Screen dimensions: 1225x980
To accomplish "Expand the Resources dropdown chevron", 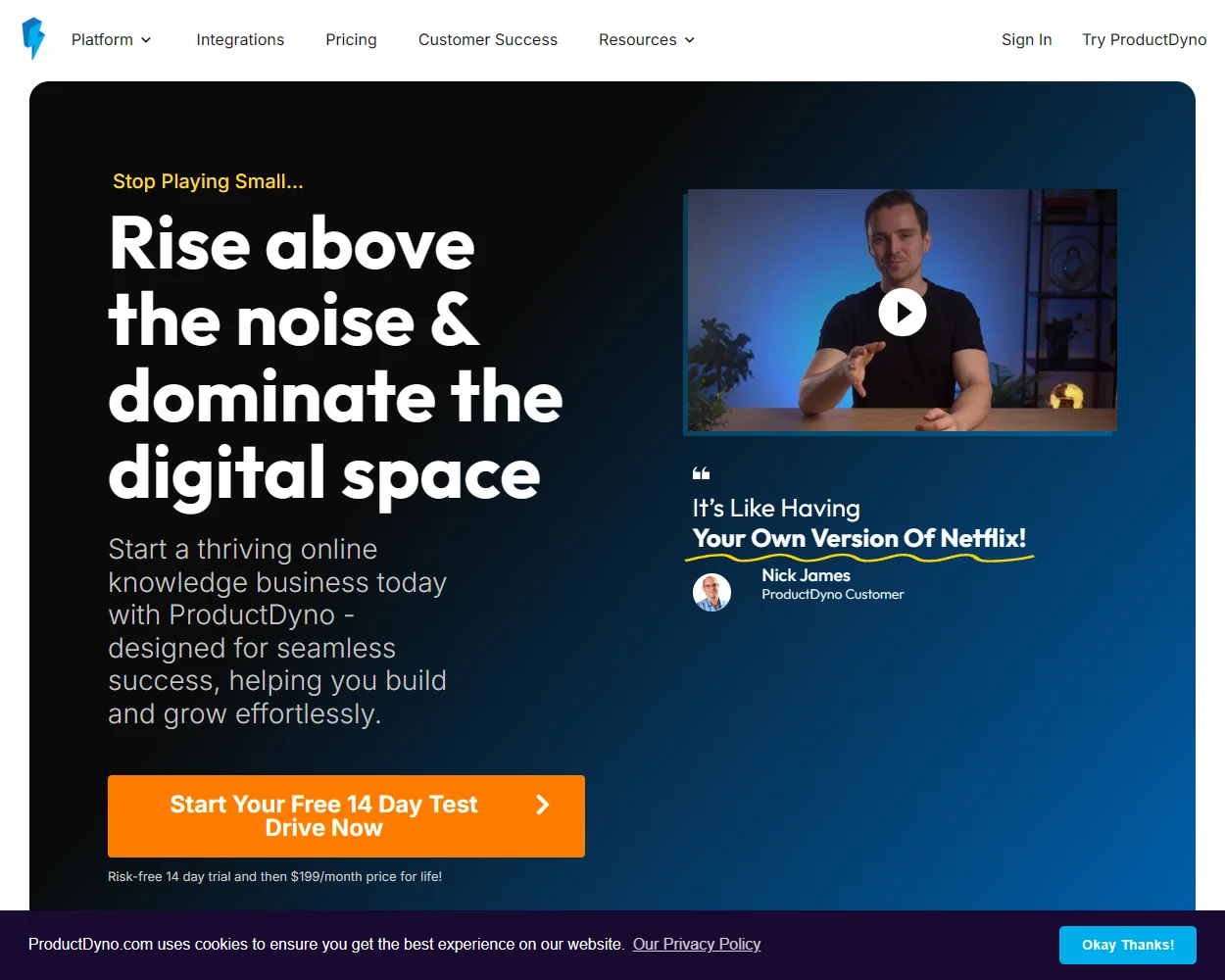I will coord(690,40).
